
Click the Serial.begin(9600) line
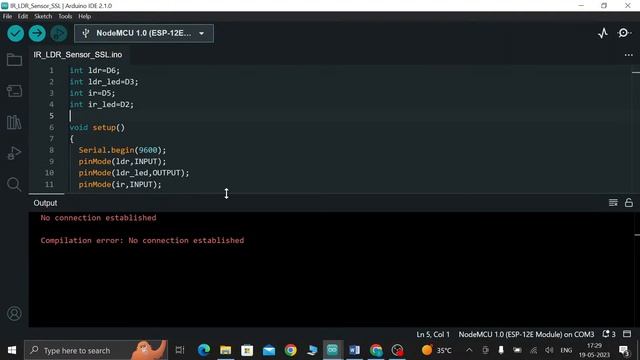(122, 150)
